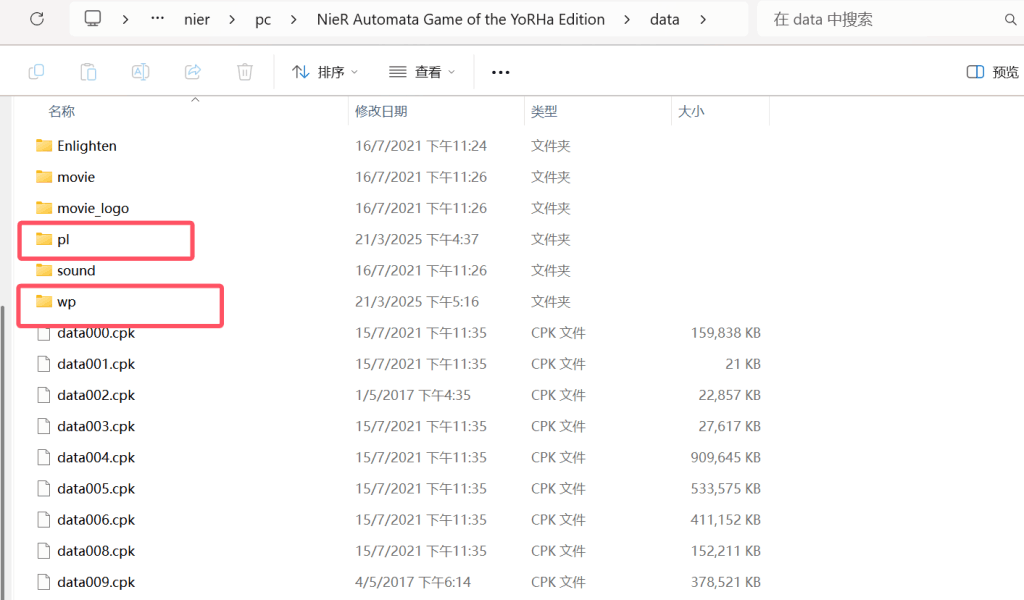Click the Copy icon in the toolbar
This screenshot has height=600, width=1024.
coord(36,71)
